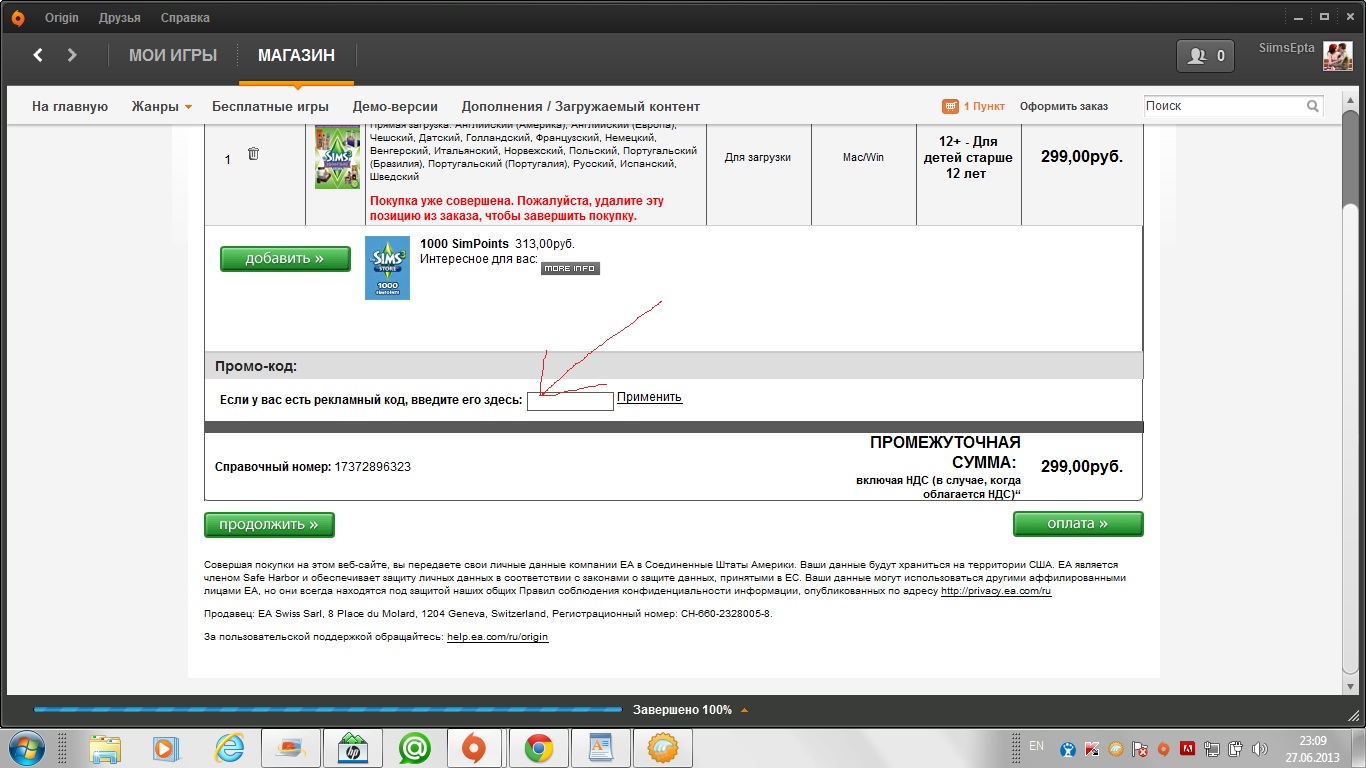This screenshot has width=1366, height=768.
Task: Focus the Поиск search field
Action: [x=1222, y=106]
